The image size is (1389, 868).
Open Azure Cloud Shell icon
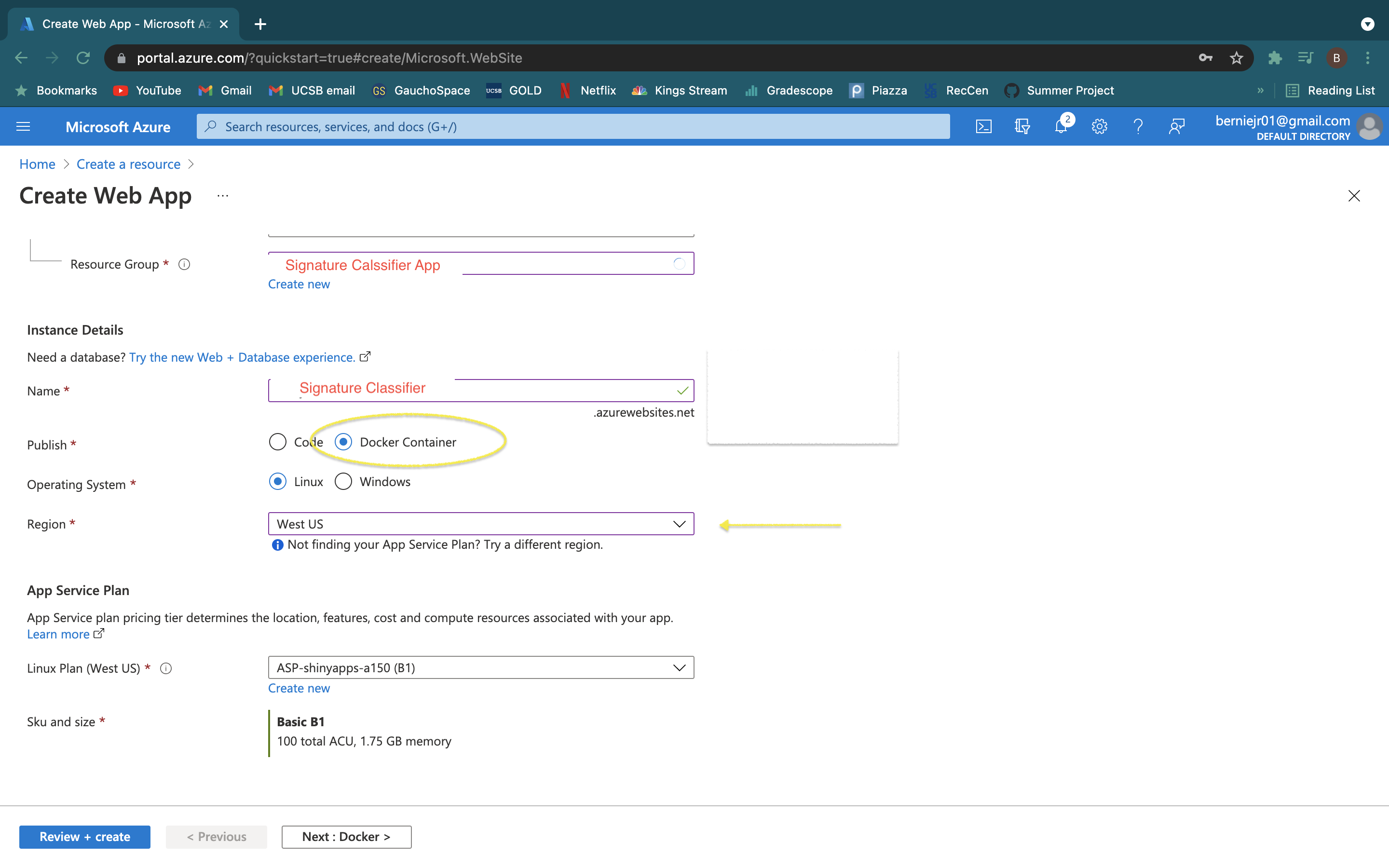983,126
